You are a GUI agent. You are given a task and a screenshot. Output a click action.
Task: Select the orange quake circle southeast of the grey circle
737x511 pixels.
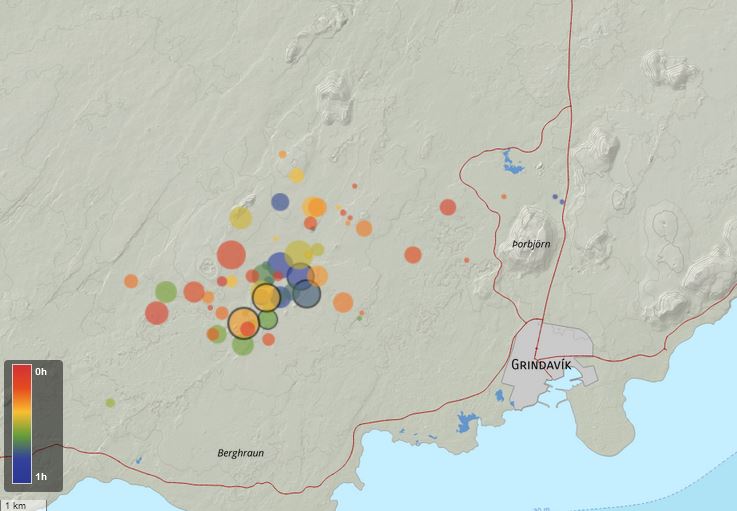[x=343, y=302]
